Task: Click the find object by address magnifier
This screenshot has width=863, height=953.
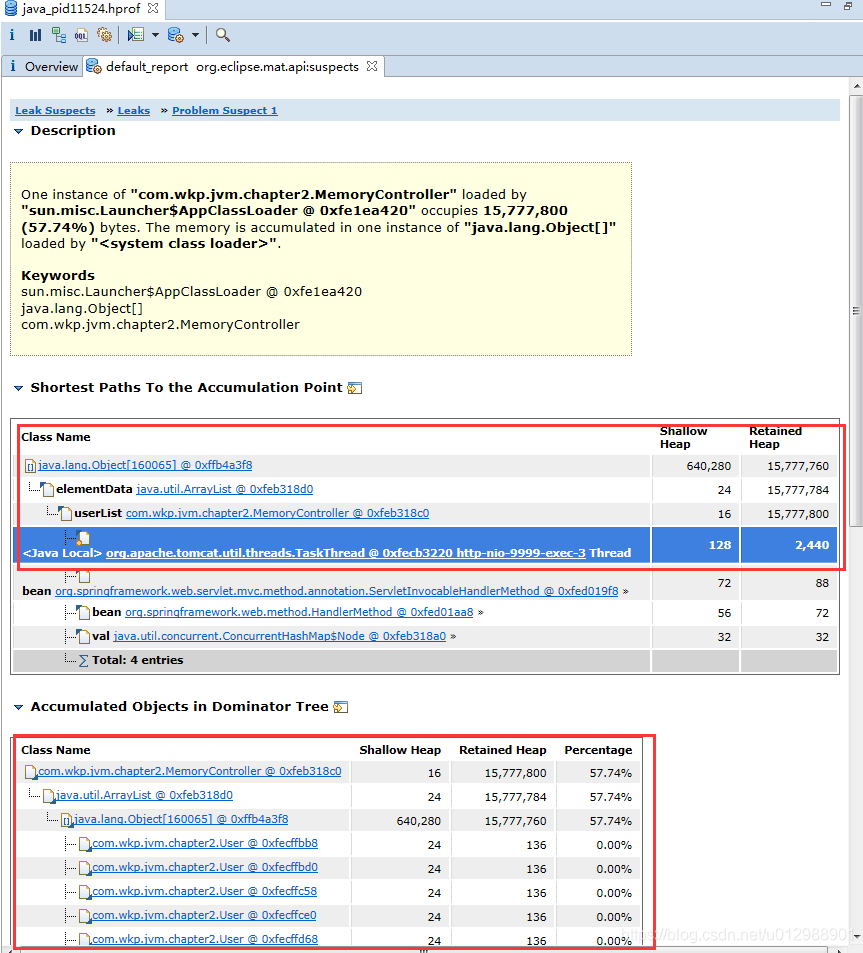Action: (x=222, y=35)
